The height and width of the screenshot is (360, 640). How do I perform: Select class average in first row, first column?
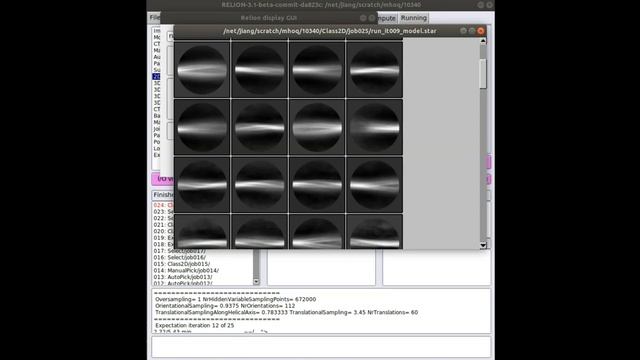(x=202, y=70)
